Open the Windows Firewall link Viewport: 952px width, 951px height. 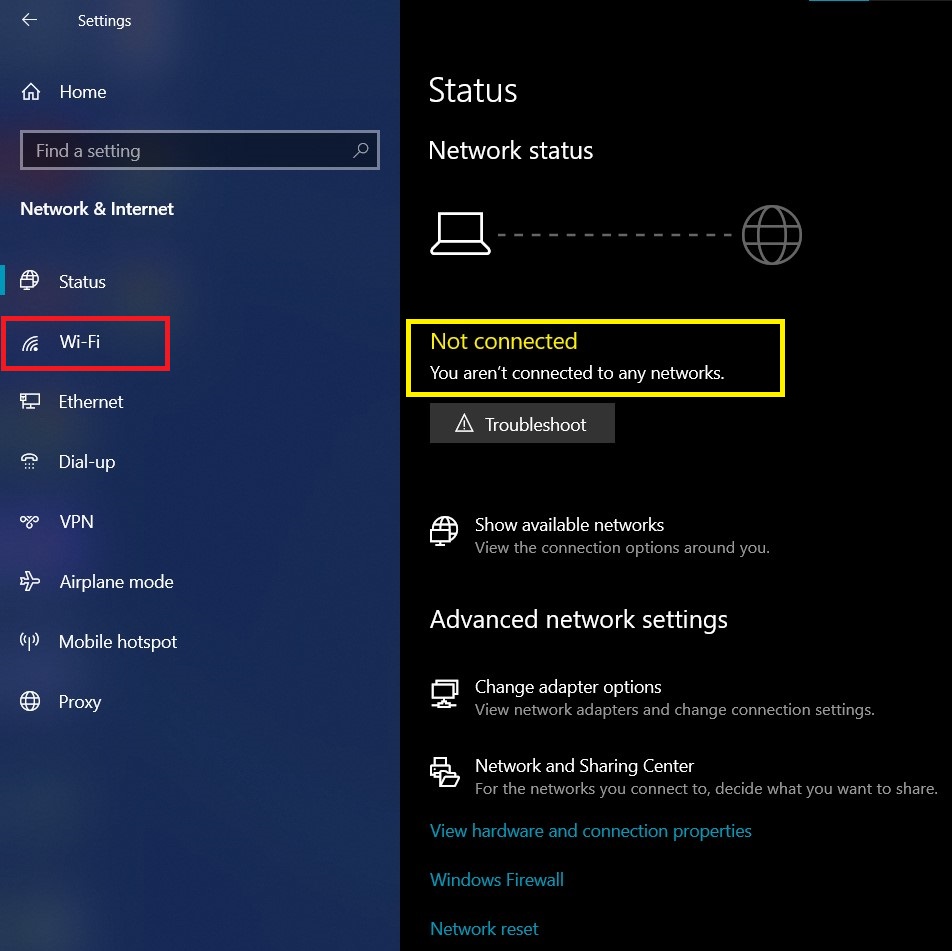click(x=497, y=879)
